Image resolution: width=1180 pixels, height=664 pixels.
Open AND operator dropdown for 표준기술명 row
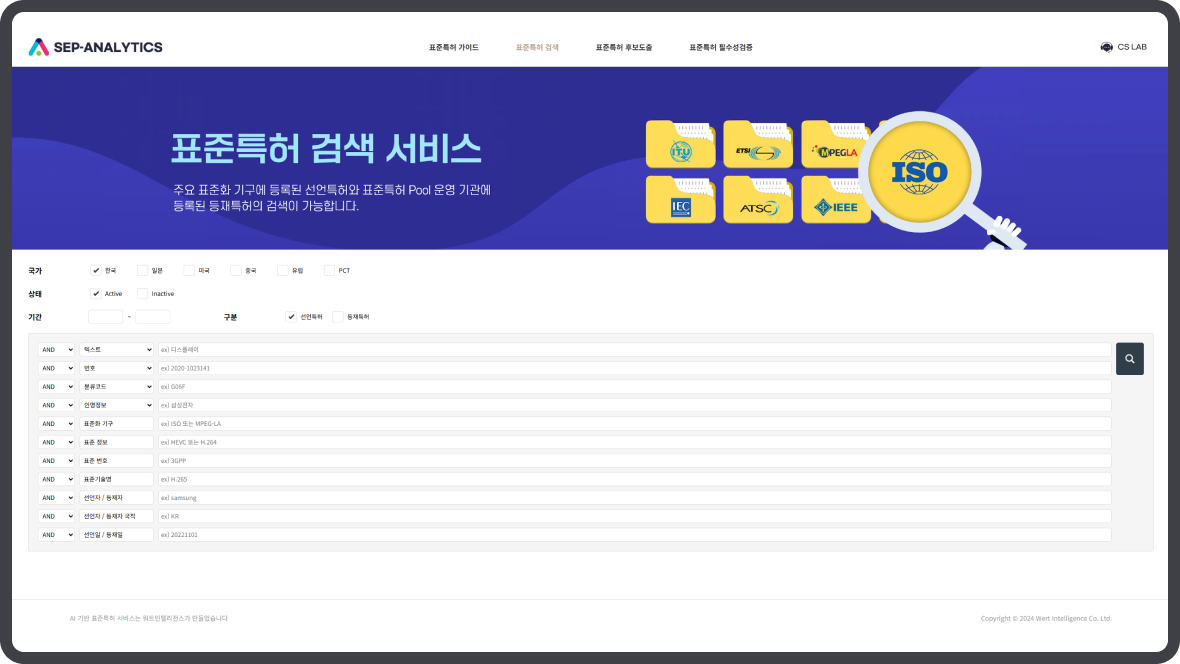[x=56, y=479]
